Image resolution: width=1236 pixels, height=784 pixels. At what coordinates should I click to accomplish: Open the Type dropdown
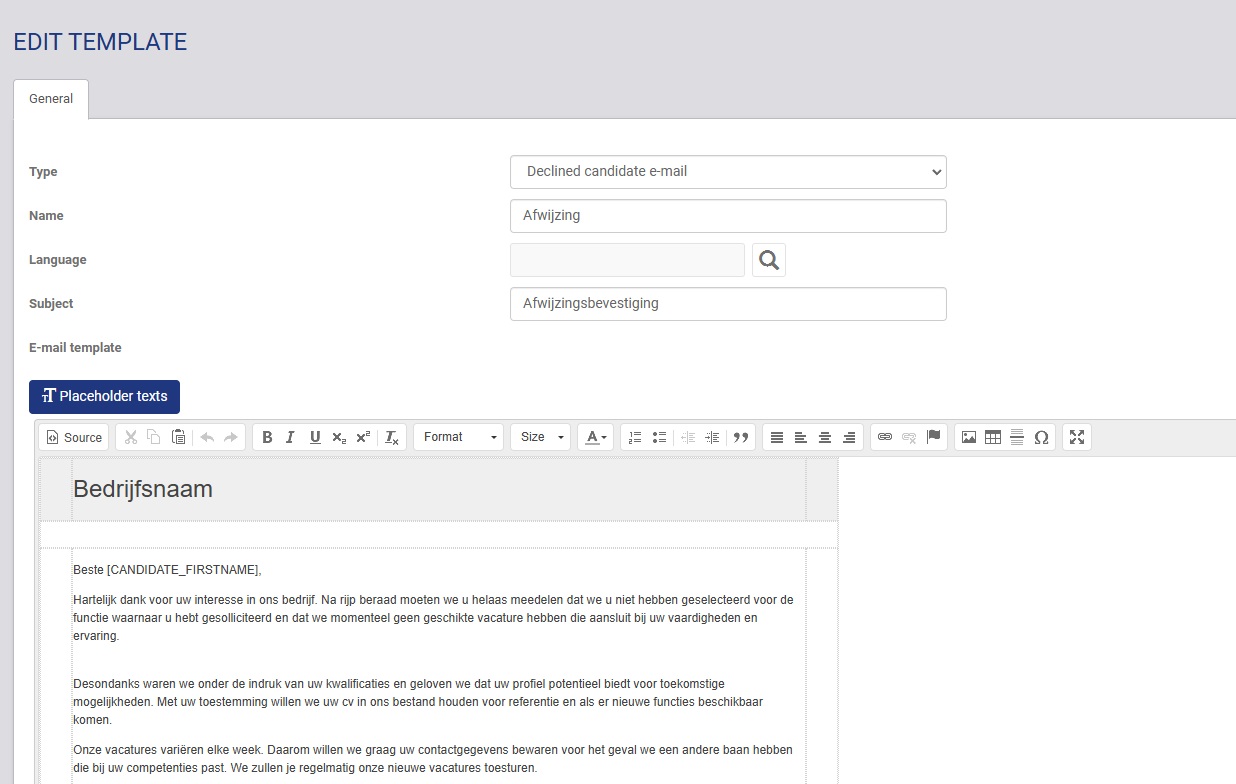point(728,172)
